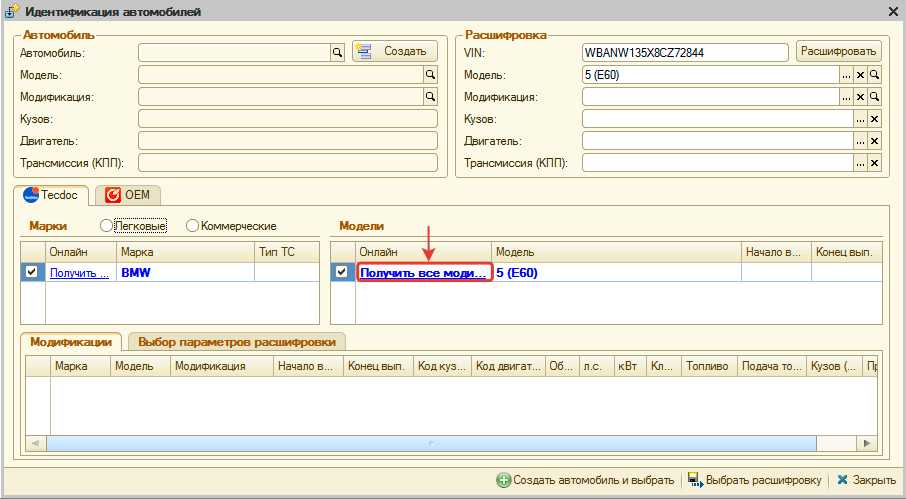Clear the Двигатель decoding field with X
The height and width of the screenshot is (499, 906).
(x=874, y=141)
